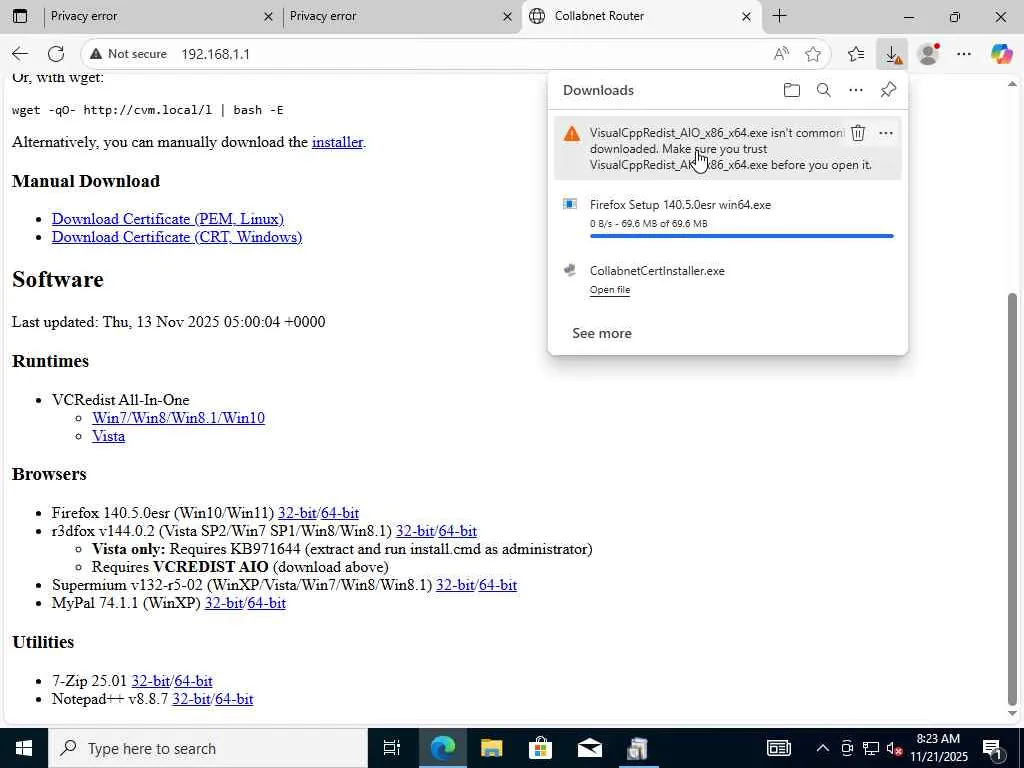Download Firefox 140.5.0esr 32-bit
The height and width of the screenshot is (768, 1024).
pyautogui.click(x=297, y=513)
